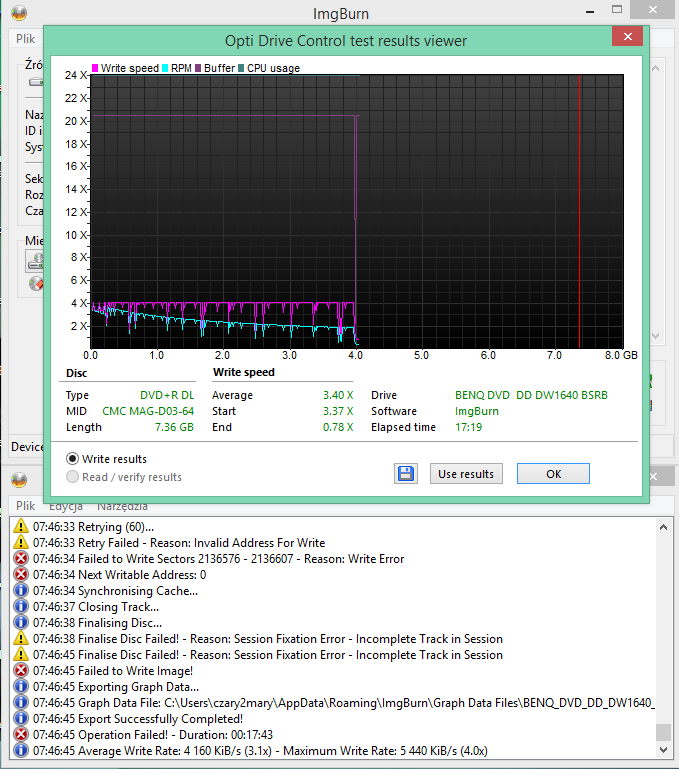Click error icon beside Failed to Write Sectors
The image size is (679, 769).
[21, 558]
